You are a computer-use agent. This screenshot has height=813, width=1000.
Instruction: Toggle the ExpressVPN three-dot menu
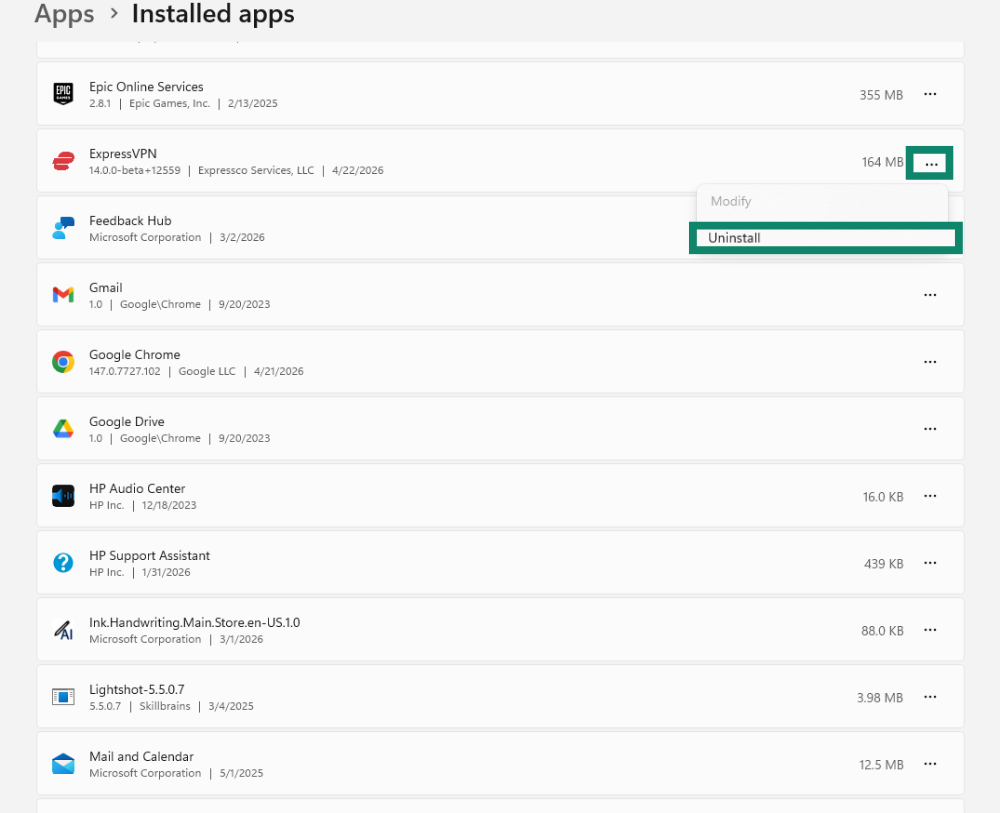[930, 162]
